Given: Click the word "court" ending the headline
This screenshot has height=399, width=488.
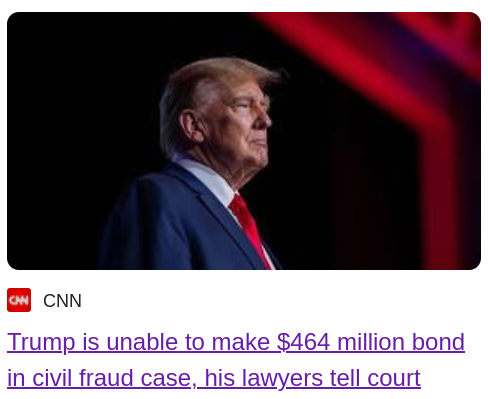Looking at the screenshot, I should tap(394, 378).
